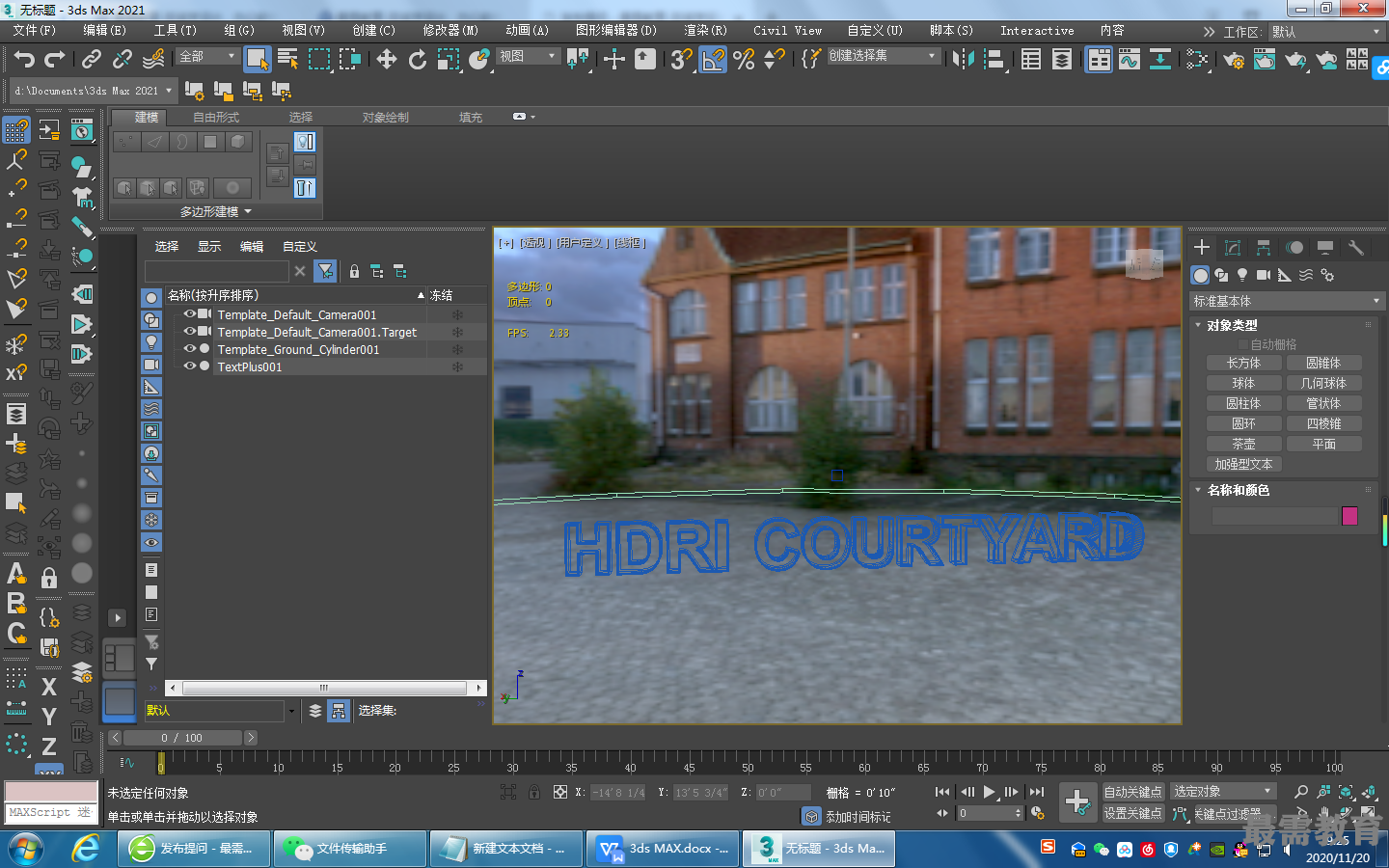Open the 工作区 默认 workspace dropdown
The width and height of the screenshot is (1389, 868).
(x=1326, y=32)
